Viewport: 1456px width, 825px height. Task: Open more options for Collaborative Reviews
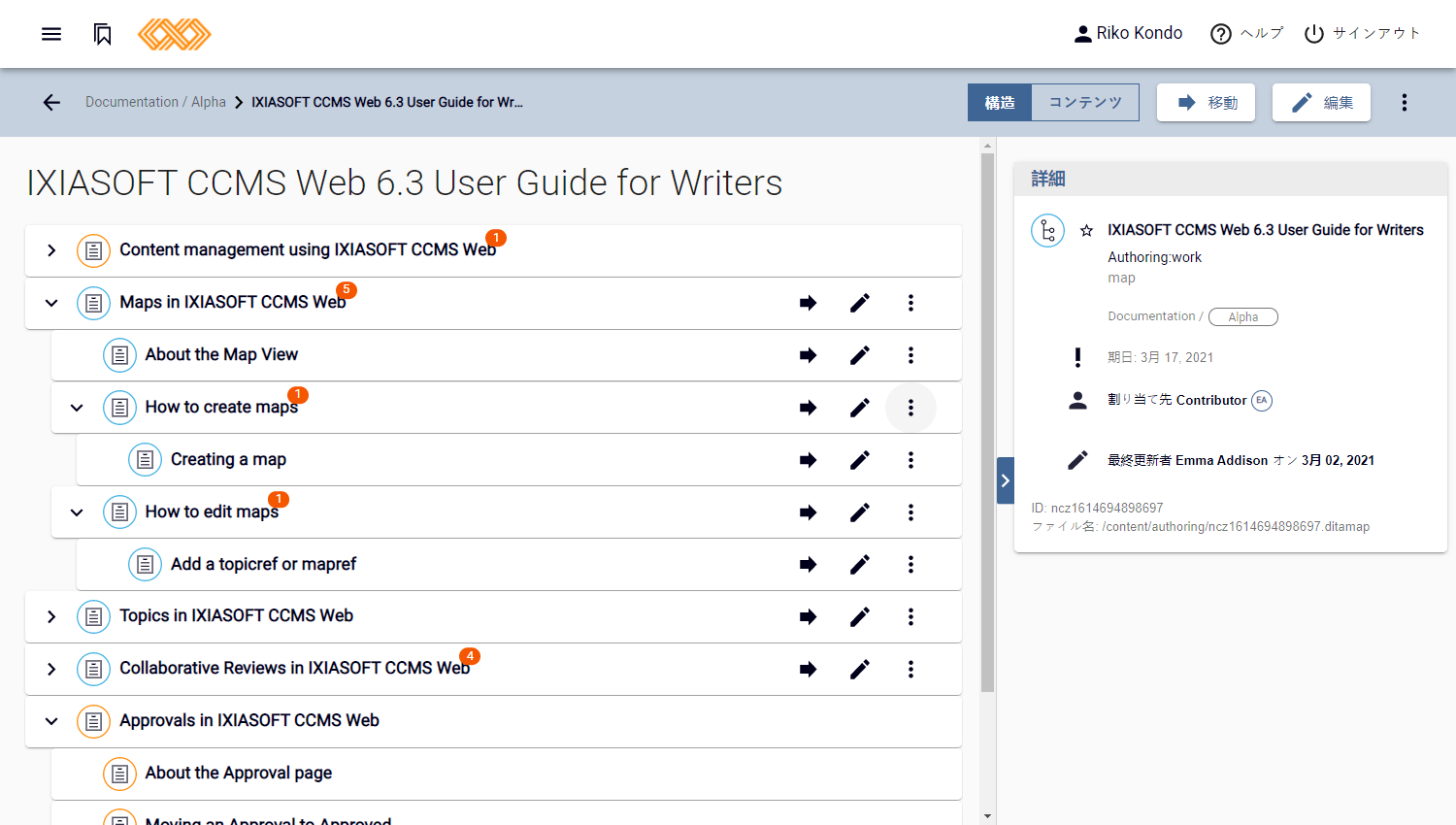click(910, 670)
